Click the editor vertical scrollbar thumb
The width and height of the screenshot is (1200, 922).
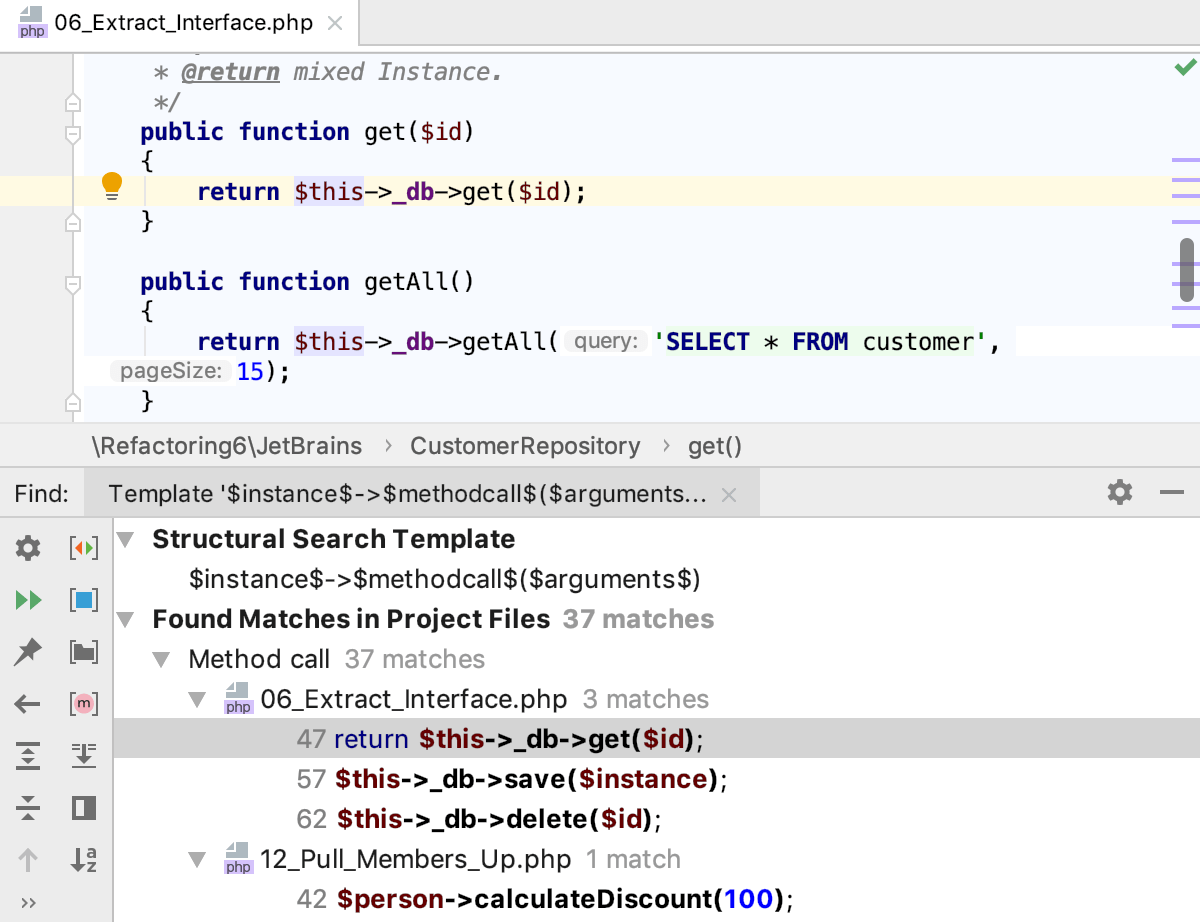coord(1187,269)
